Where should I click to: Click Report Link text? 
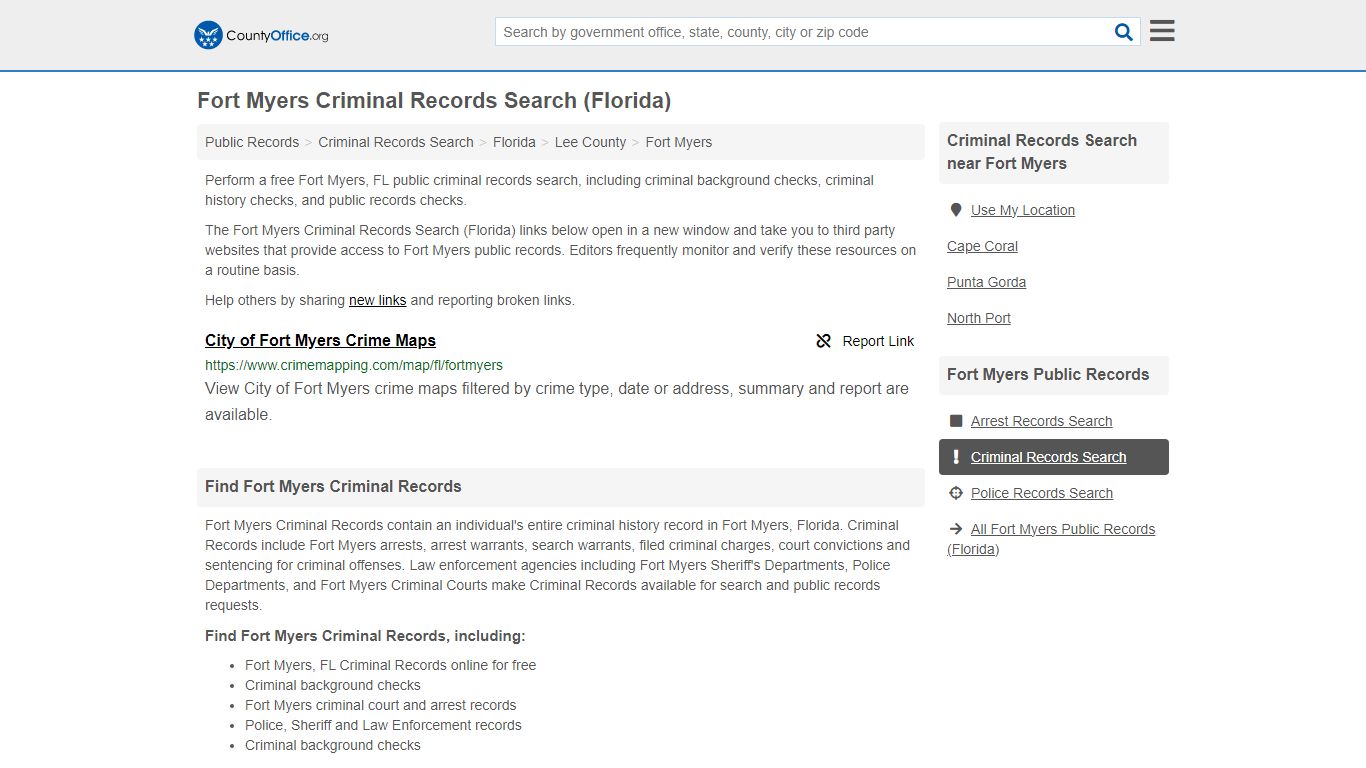(878, 341)
